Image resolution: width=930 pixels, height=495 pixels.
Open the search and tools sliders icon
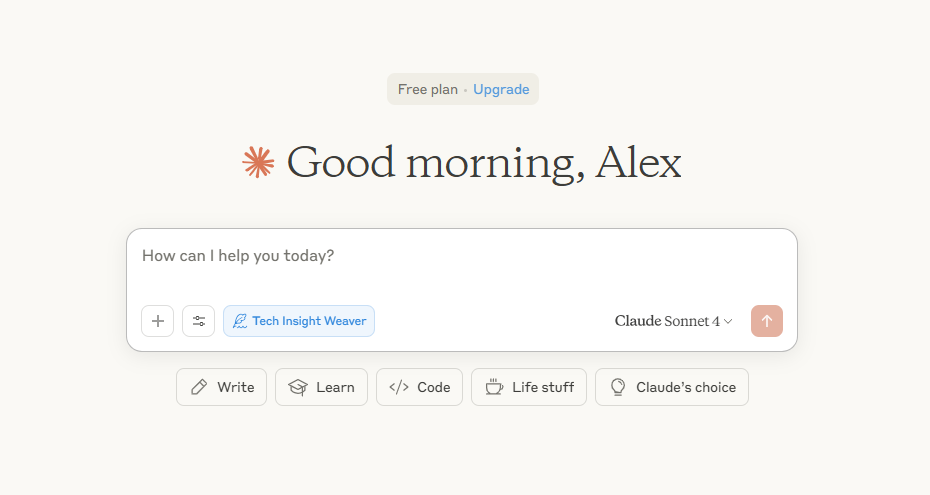pos(199,321)
